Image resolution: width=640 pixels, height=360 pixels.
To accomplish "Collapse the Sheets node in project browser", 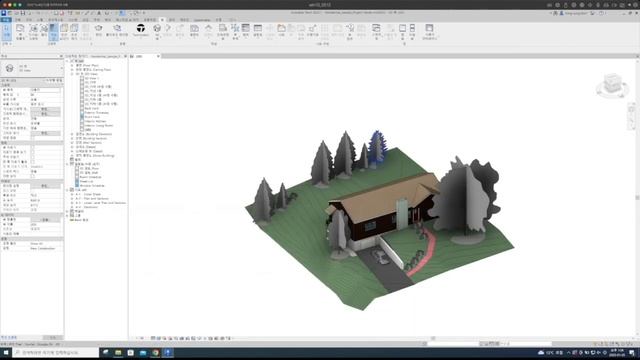I will tap(68, 190).
